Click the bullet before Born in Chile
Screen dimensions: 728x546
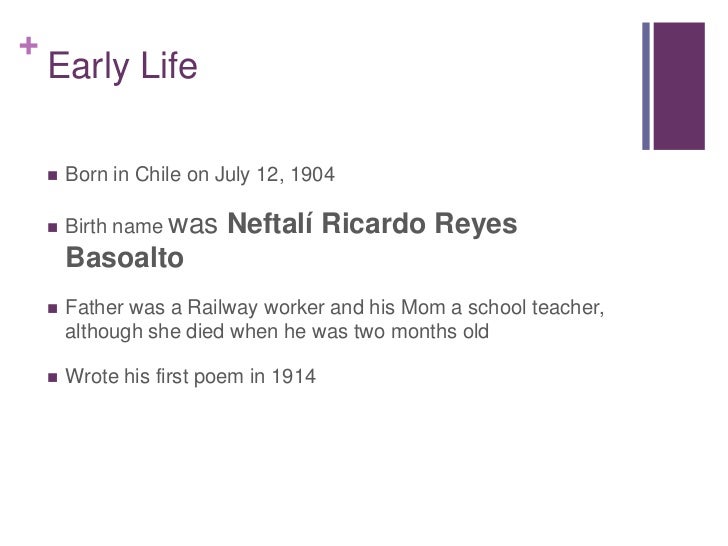tap(52, 176)
